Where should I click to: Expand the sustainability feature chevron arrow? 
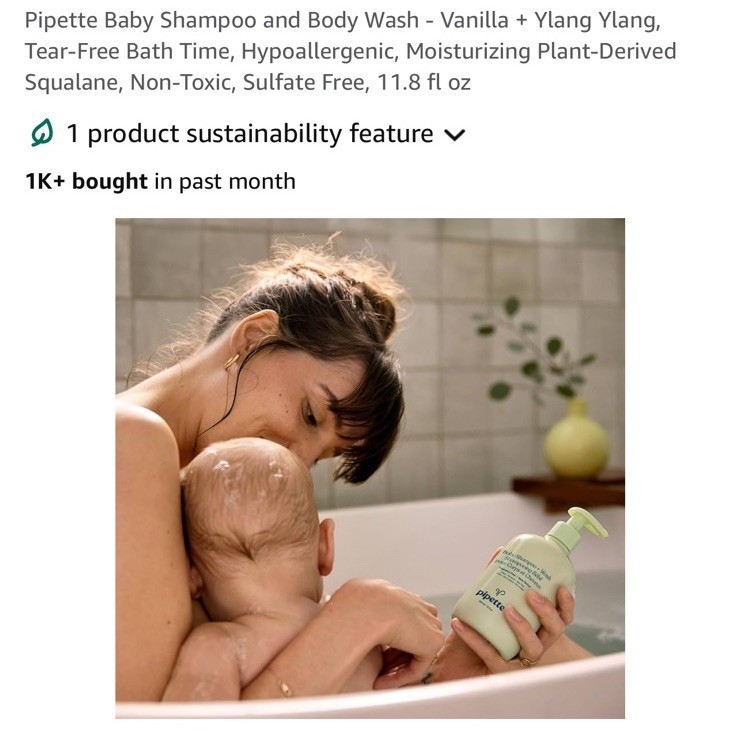455,135
